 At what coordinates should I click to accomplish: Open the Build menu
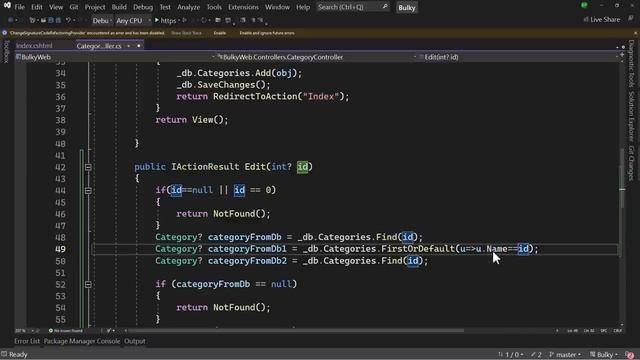pyautogui.click(x=119, y=7)
